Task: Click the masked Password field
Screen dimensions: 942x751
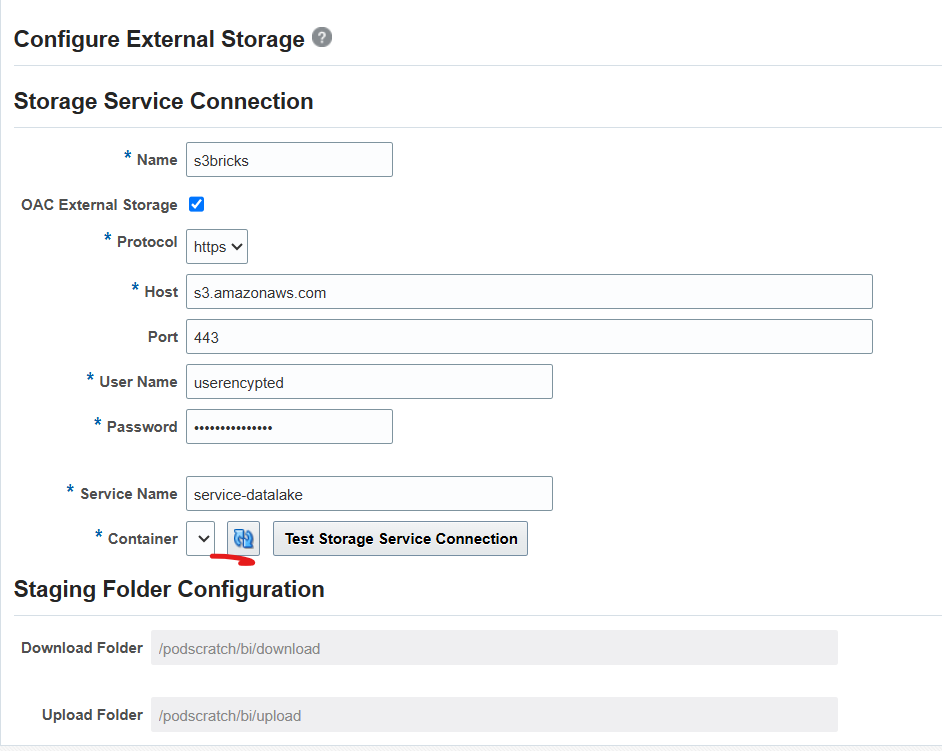Action: (x=289, y=426)
